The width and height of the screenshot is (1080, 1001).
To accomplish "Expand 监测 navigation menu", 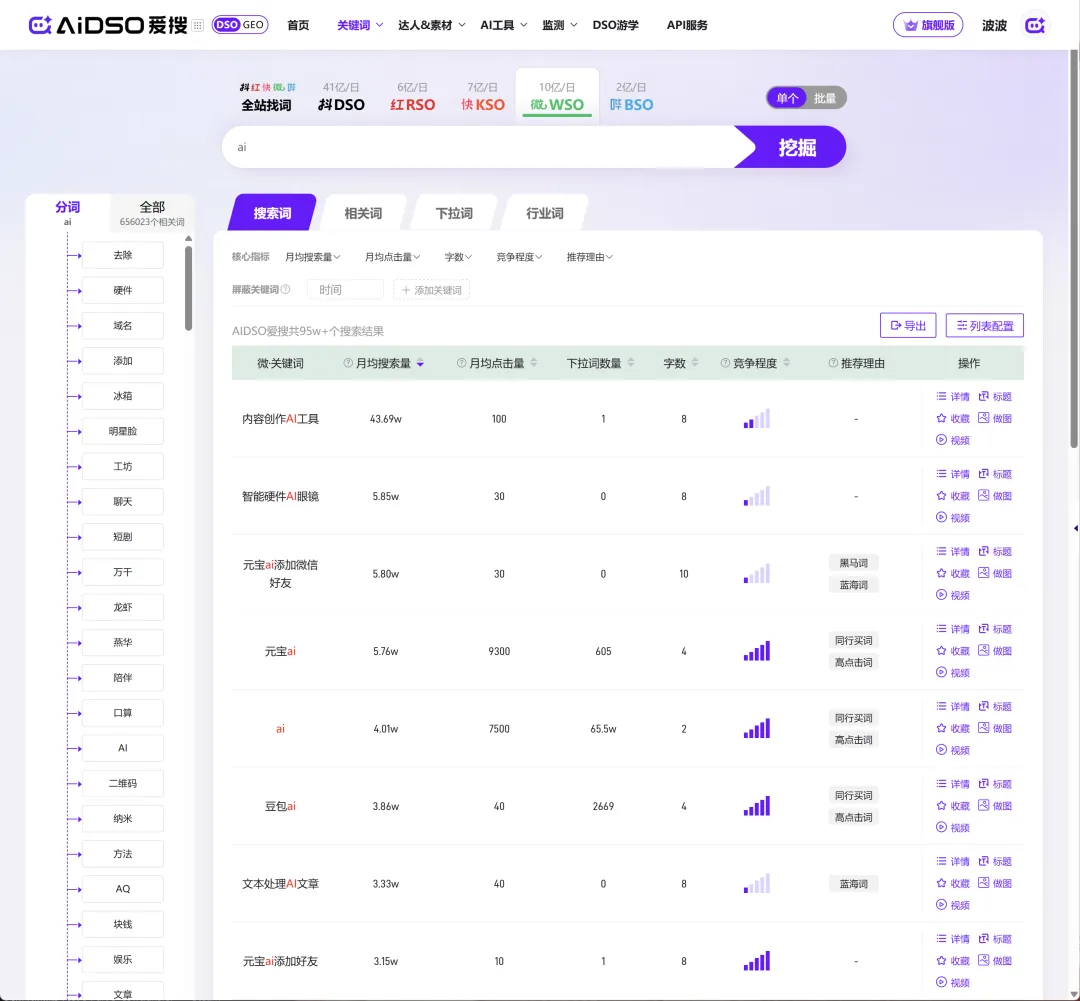I will pyautogui.click(x=559, y=25).
